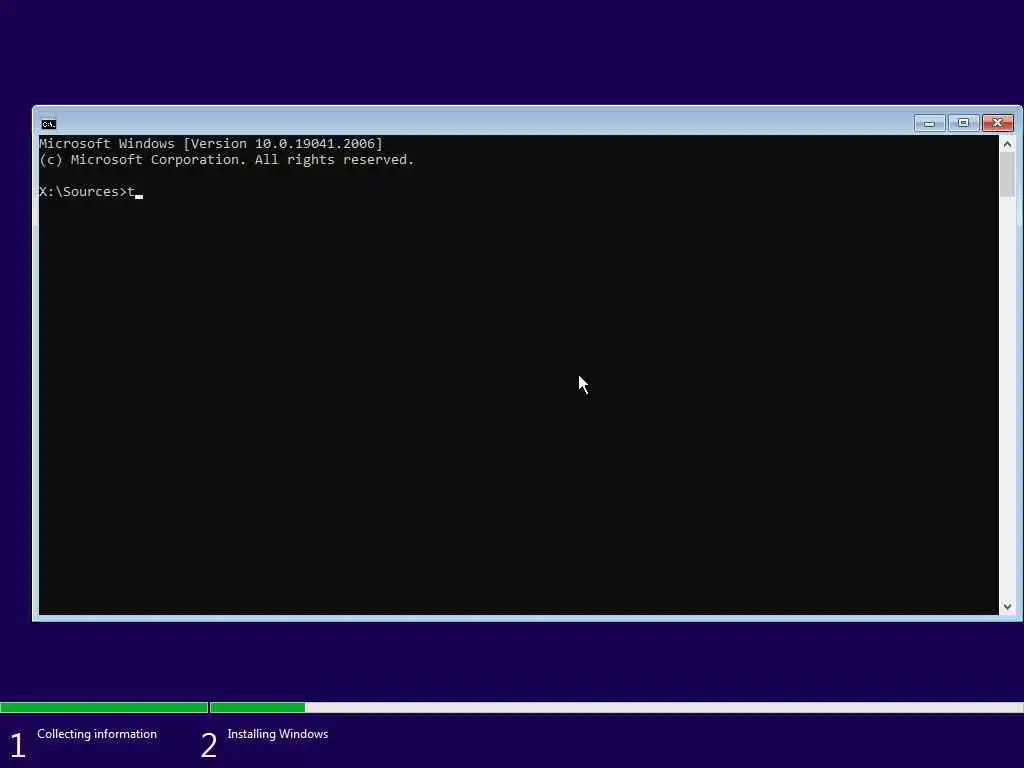Click the scrollbar down arrow

coord(1007,607)
